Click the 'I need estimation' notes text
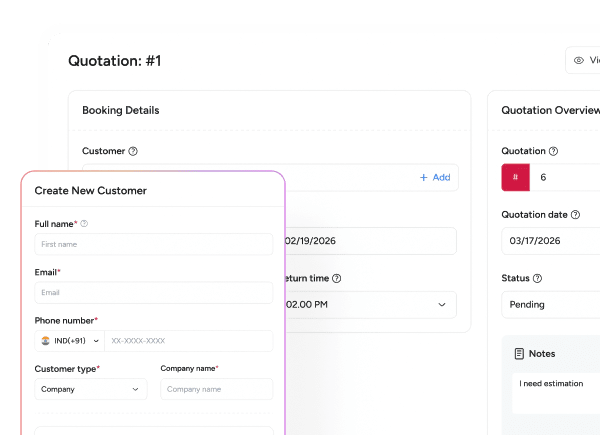Screen dimensions: 600x435 click(x=551, y=383)
